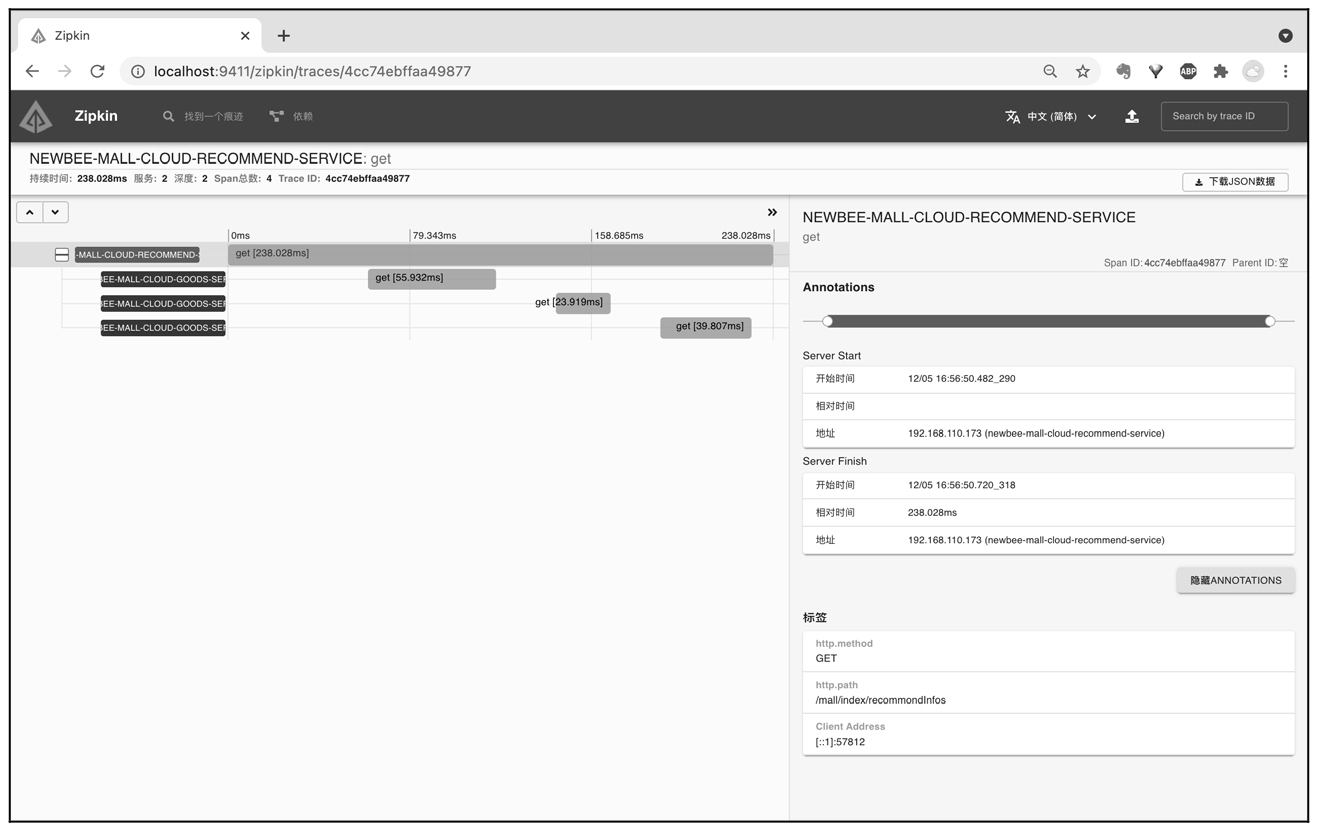Click the Zipkin logo icon in header
The height and width of the screenshot is (831, 1318).
tap(36, 117)
